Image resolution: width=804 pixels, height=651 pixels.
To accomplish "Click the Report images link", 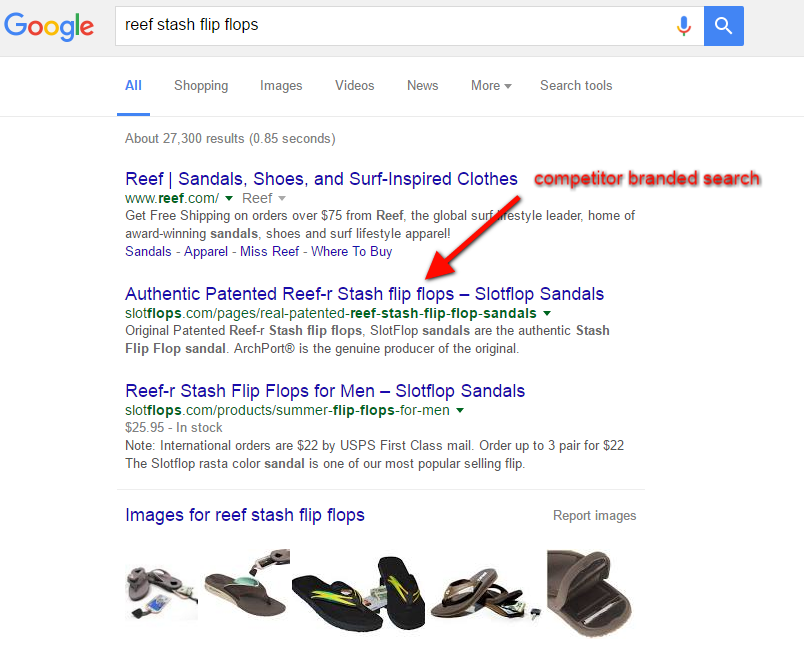I will pos(594,516).
